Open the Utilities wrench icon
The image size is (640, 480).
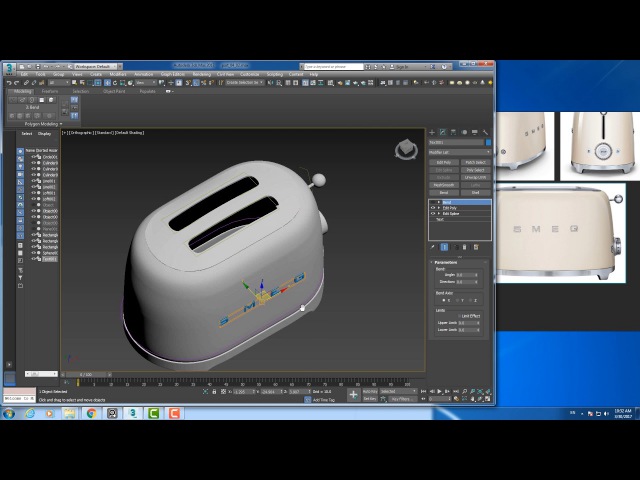coord(485,132)
